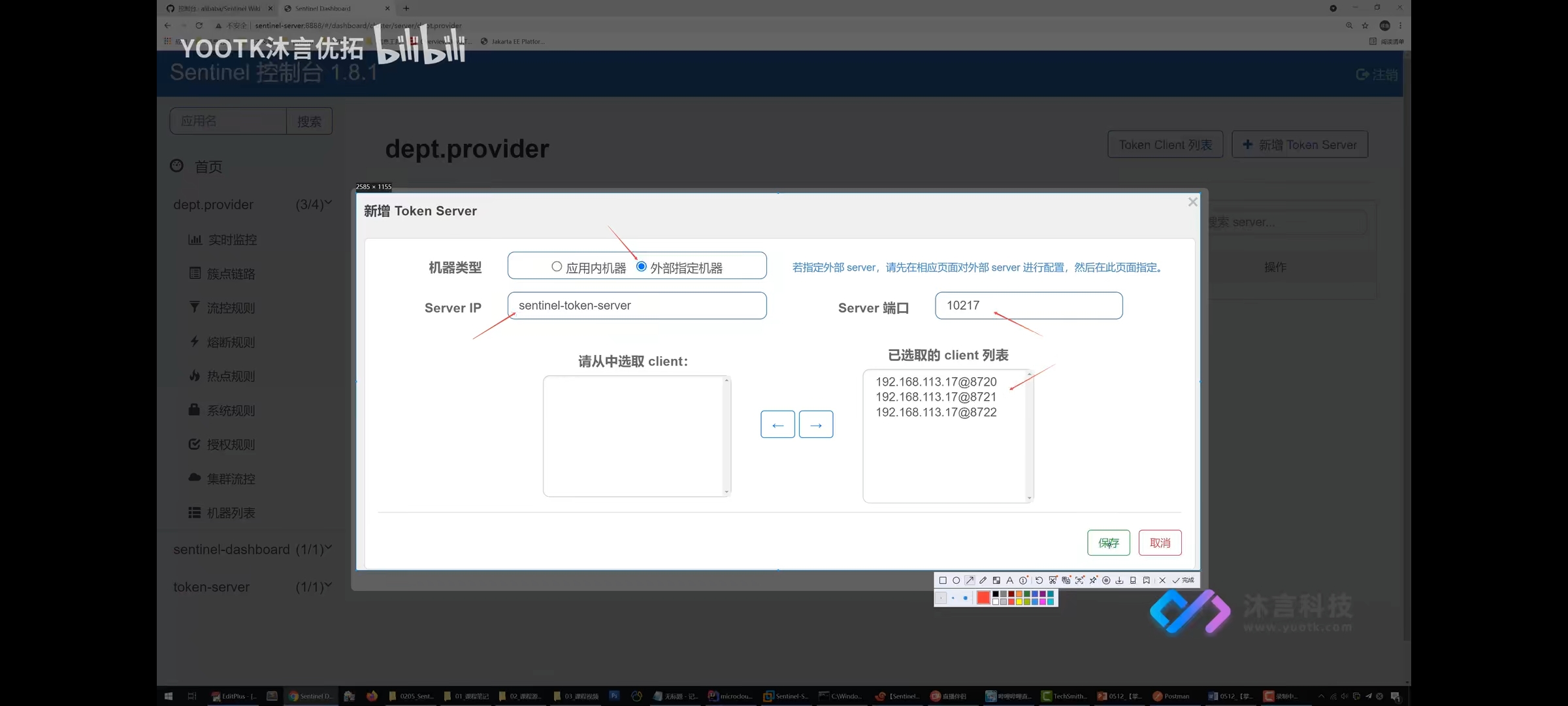Viewport: 1568px width, 706px height.
Task: Open Postman from the taskbar
Action: click(1171, 696)
